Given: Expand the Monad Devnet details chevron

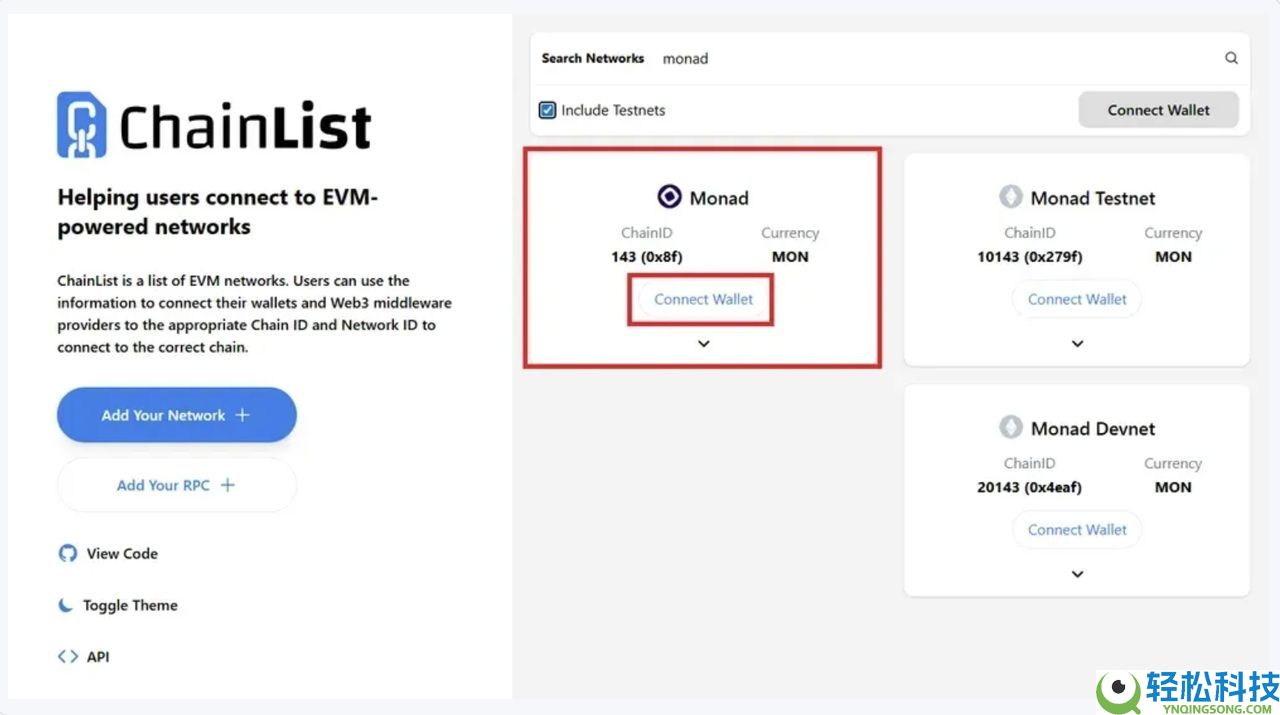Looking at the screenshot, I should point(1077,573).
